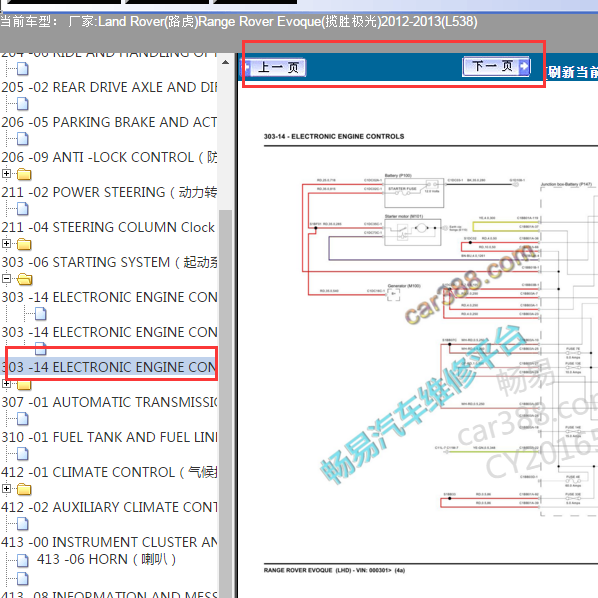The width and height of the screenshot is (598, 598).
Task: Click heading 303-14 - ELECTRONIC ENGINE CONTROLS
Action: [x=334, y=137]
